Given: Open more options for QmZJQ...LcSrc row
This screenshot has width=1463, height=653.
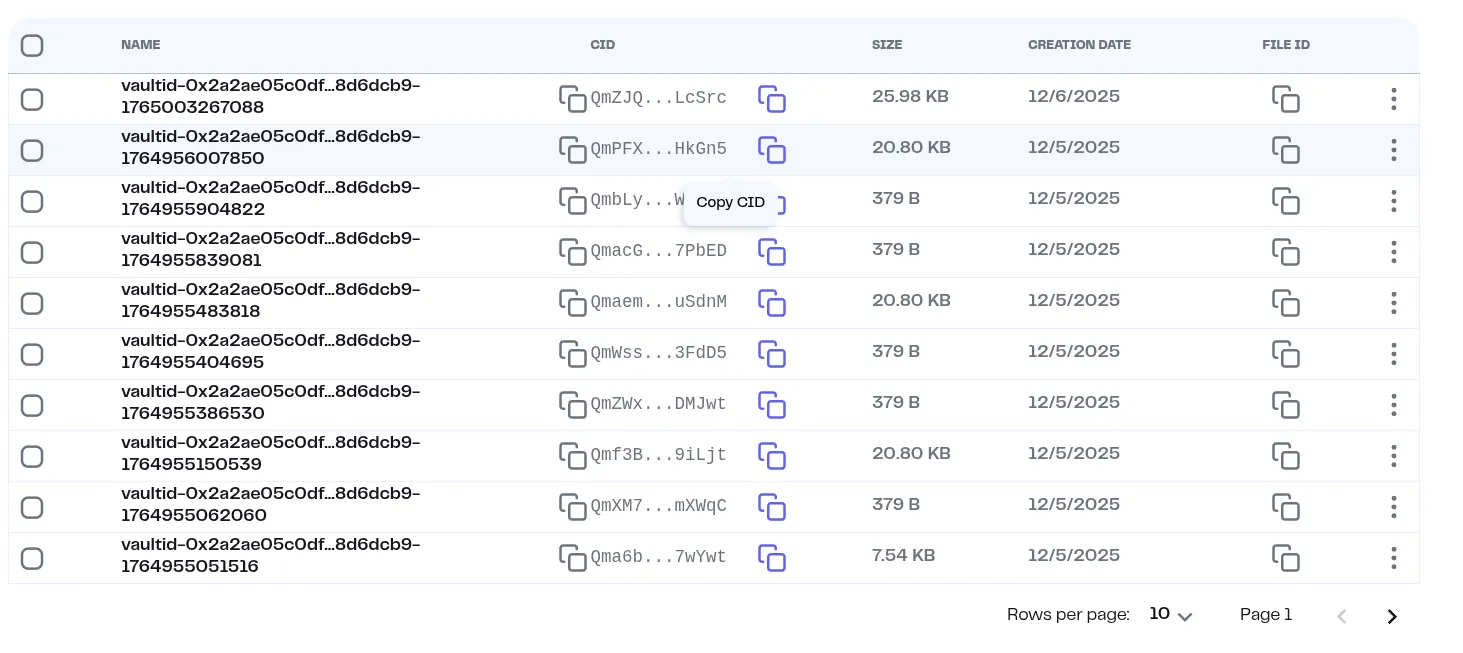Looking at the screenshot, I should tap(1393, 98).
